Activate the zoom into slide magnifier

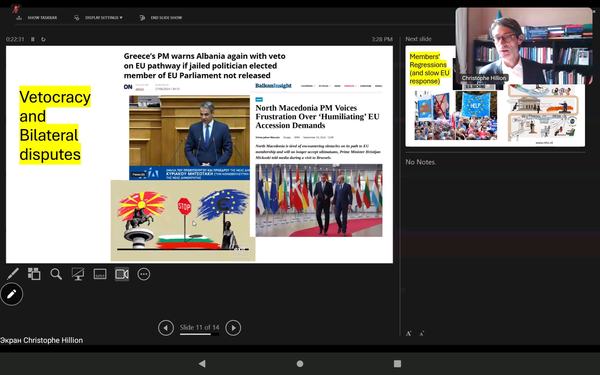[x=56, y=274]
